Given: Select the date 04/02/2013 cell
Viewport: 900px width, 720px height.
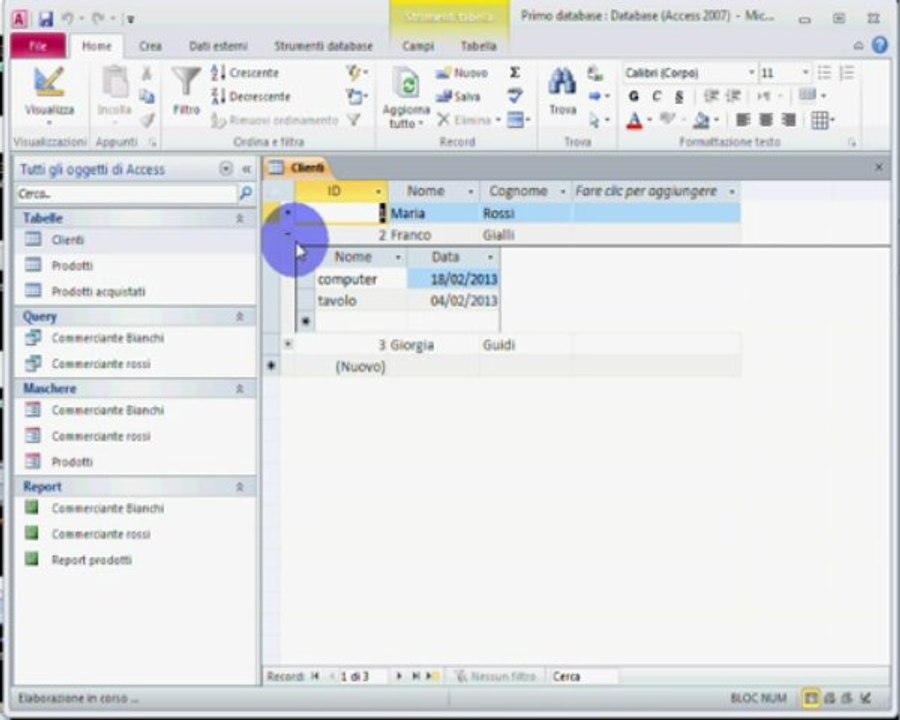Looking at the screenshot, I should click(453, 301).
